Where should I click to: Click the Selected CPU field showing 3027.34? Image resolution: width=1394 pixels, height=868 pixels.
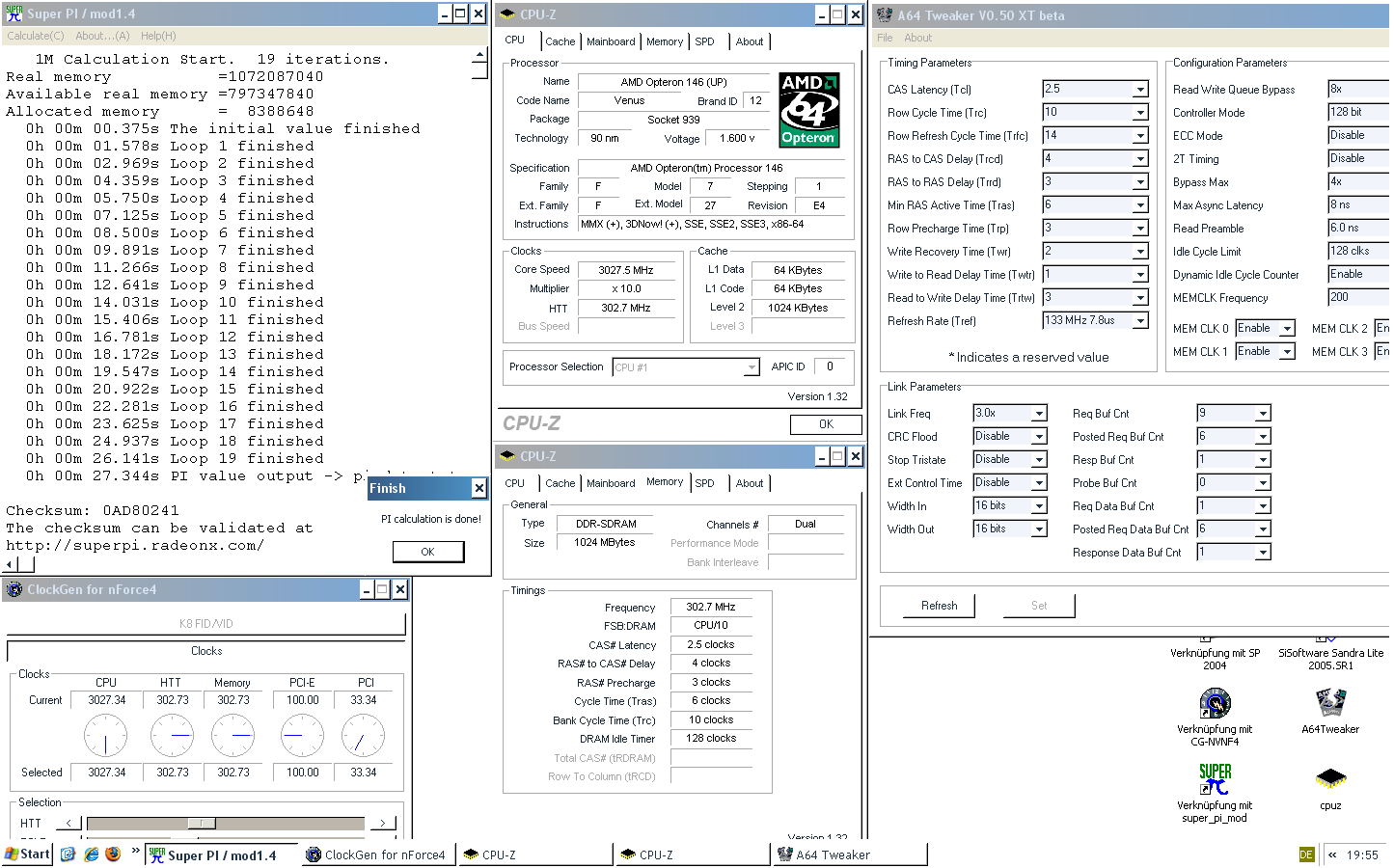pyautogui.click(x=106, y=773)
